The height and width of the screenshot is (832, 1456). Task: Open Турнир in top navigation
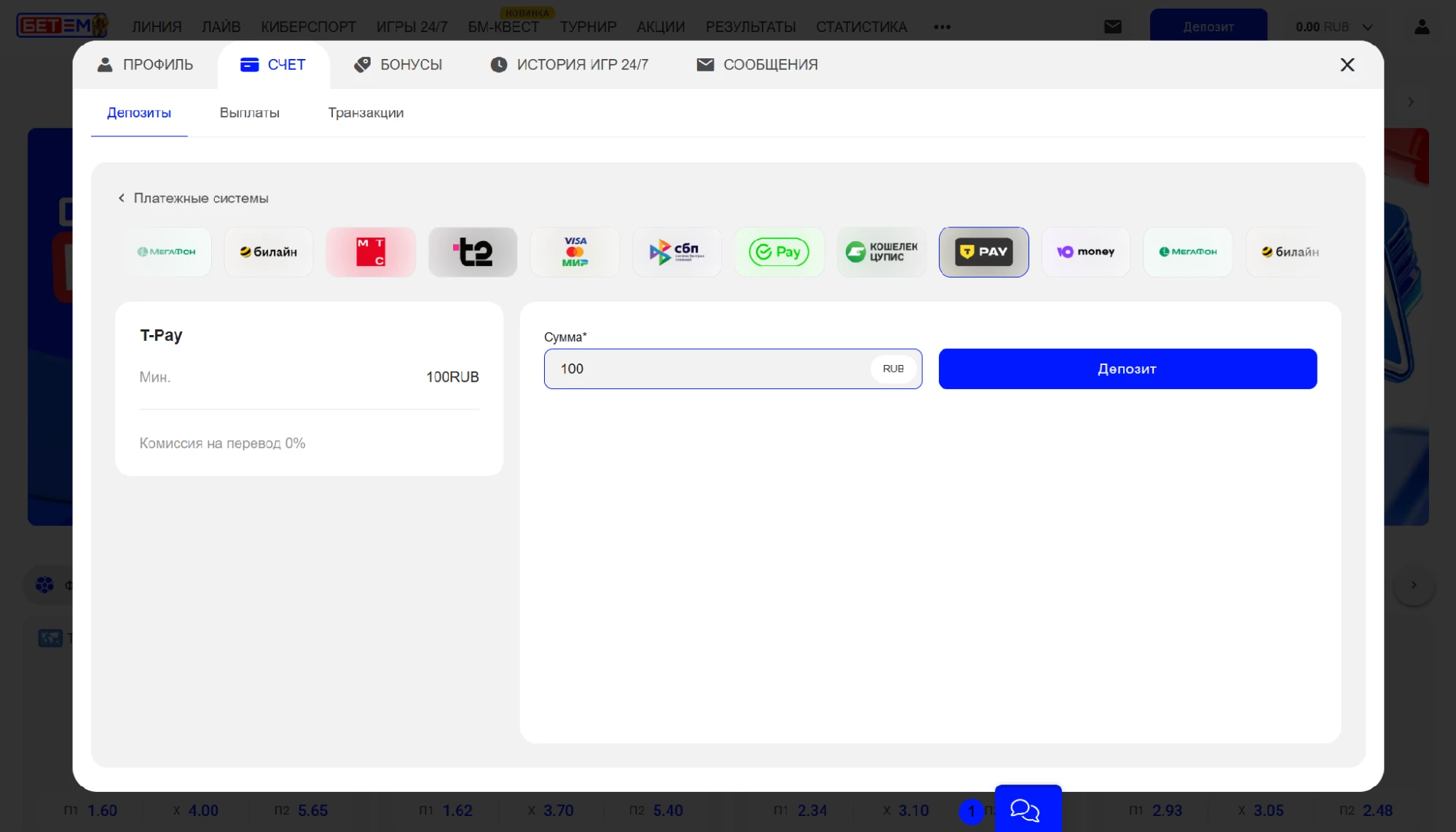tap(588, 27)
